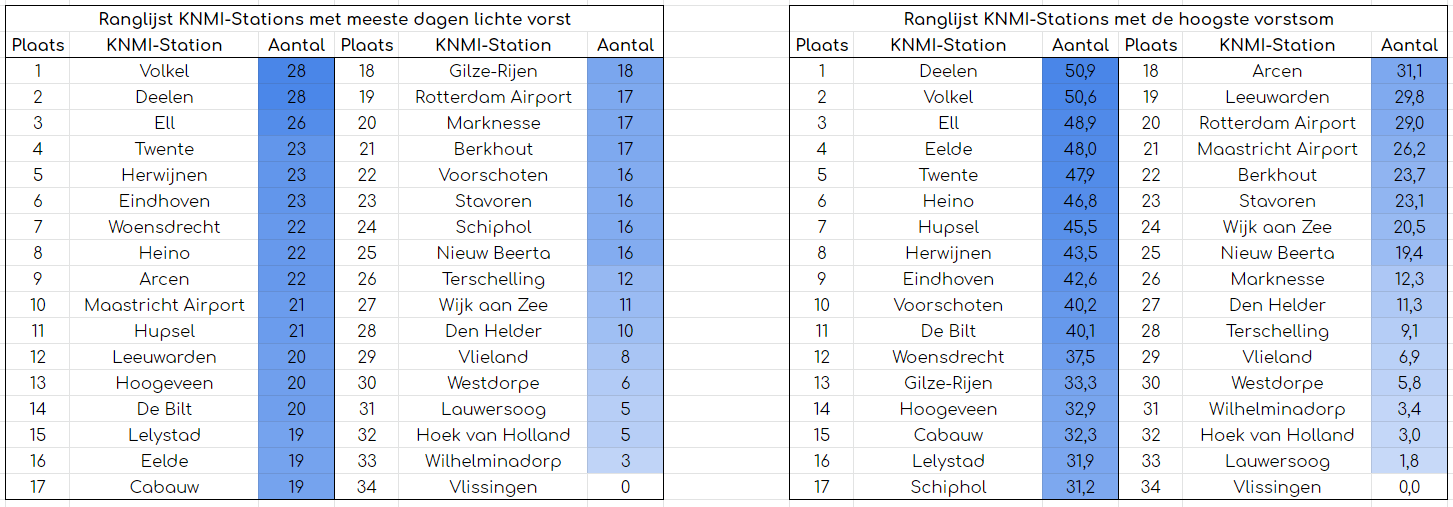
Task: Select Nieuw Beerta in the lichte vorst table
Action: click(x=493, y=253)
